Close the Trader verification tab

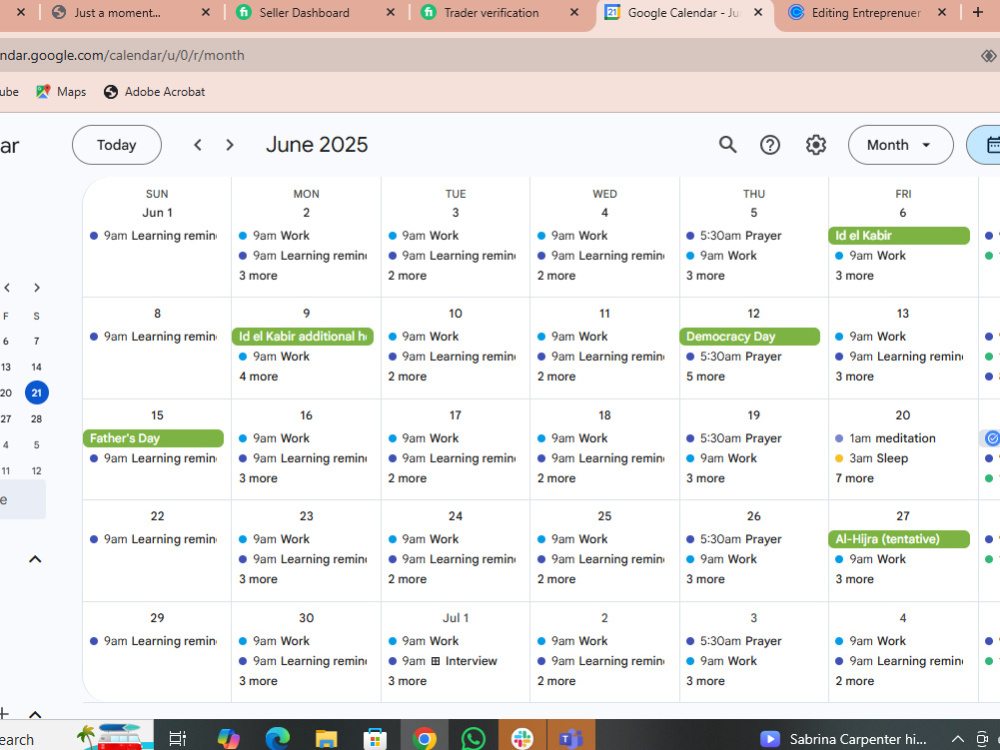tap(574, 12)
